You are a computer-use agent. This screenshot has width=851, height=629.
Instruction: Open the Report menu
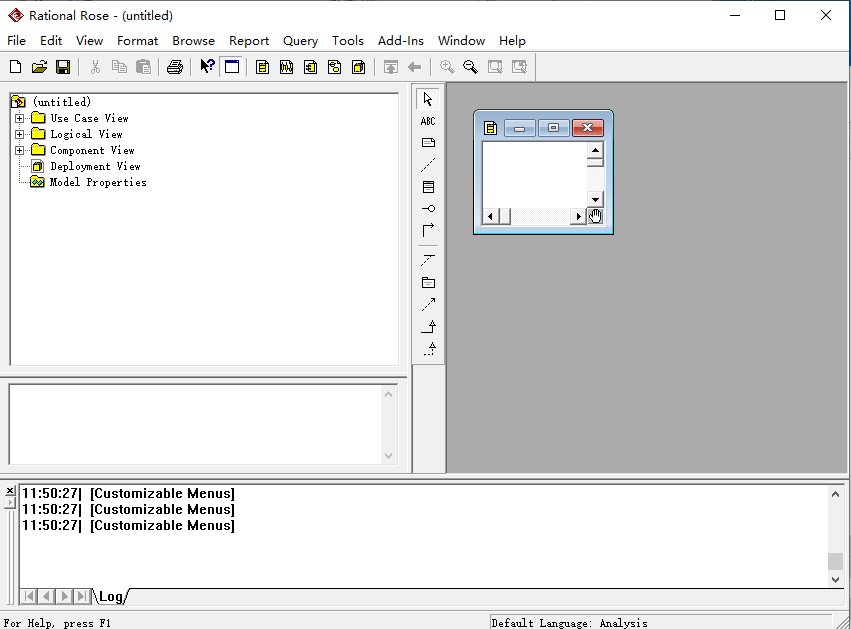[x=249, y=41]
